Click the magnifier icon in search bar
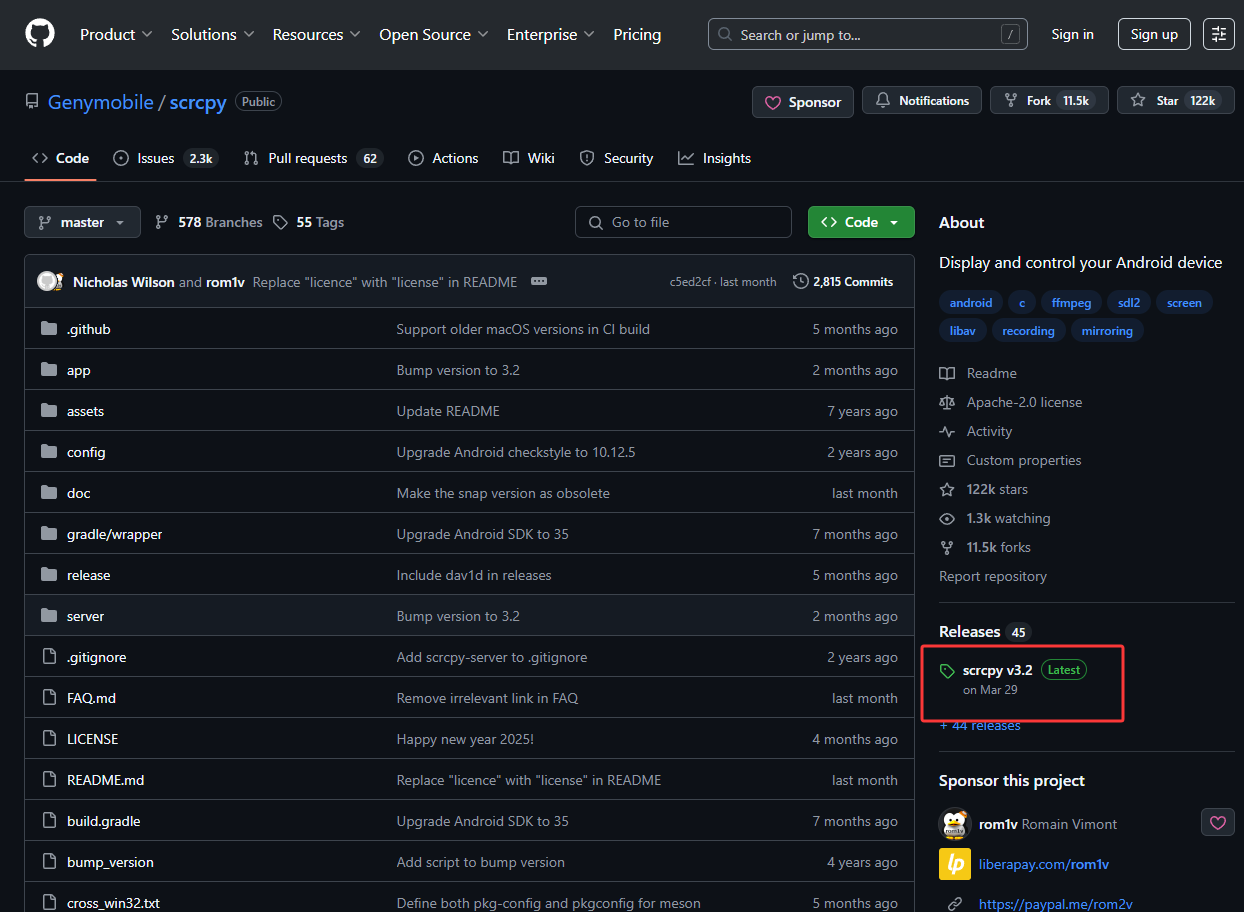The width and height of the screenshot is (1244, 912). coord(726,34)
